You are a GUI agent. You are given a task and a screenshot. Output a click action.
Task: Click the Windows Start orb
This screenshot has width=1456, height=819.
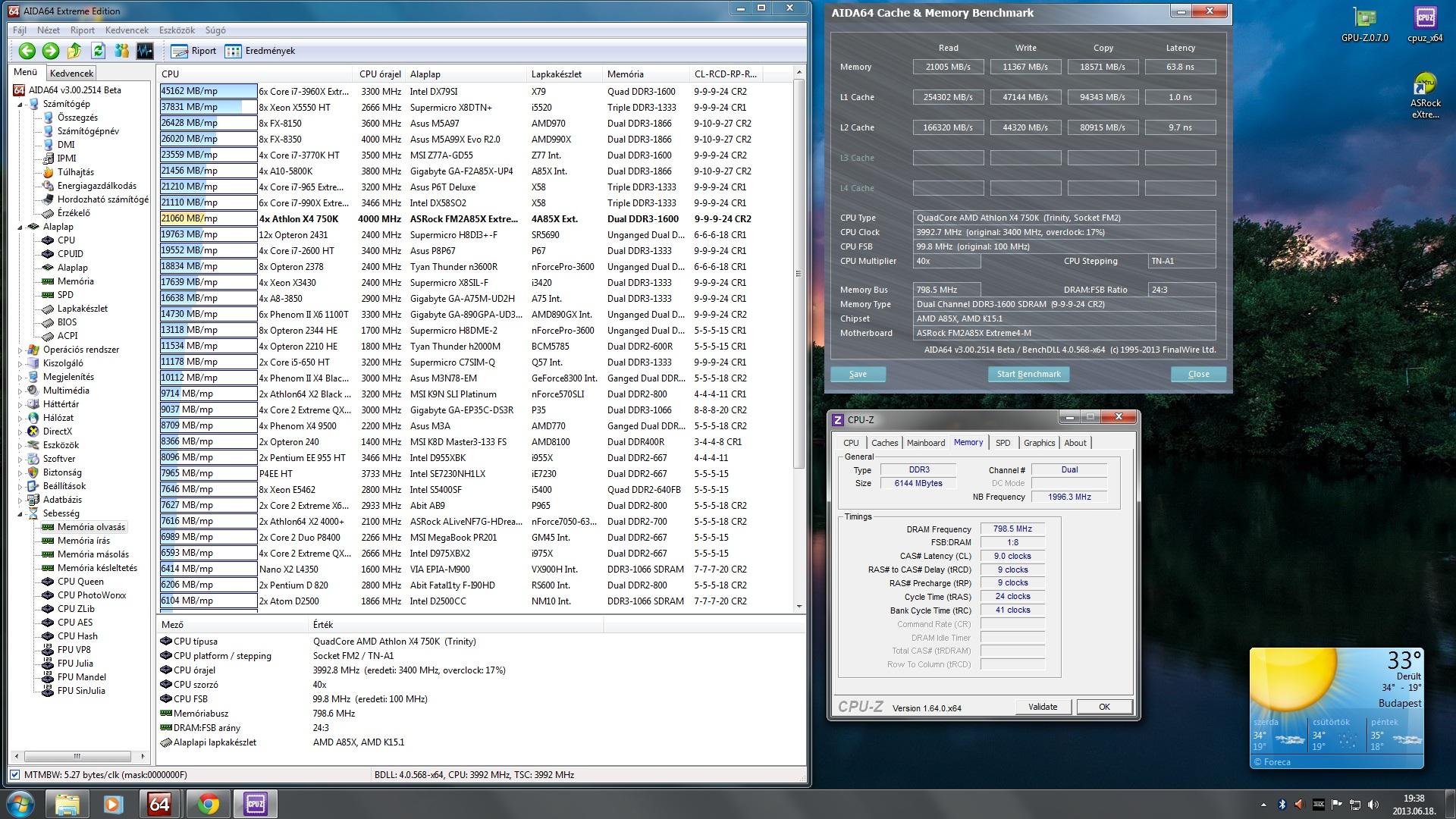(x=20, y=804)
